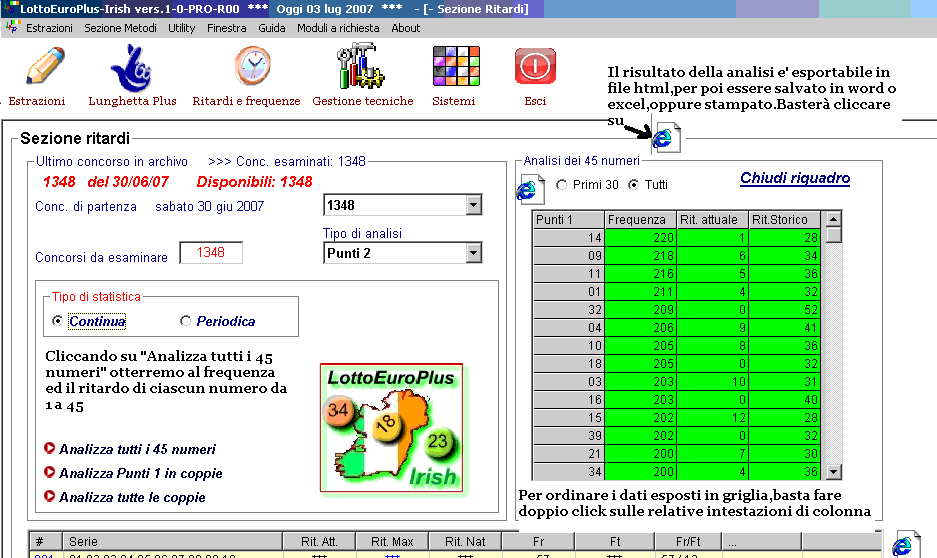Click the Rit. attuale column header
Image resolution: width=937 pixels, height=558 pixels.
[x=712, y=219]
